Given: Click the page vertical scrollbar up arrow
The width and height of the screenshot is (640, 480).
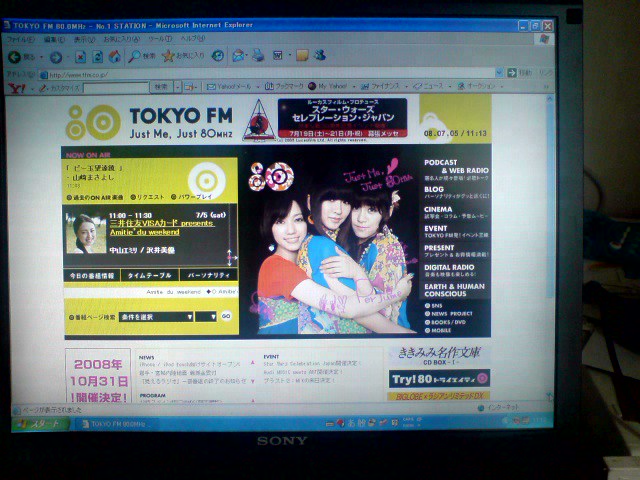Looking at the screenshot, I should tap(549, 98).
